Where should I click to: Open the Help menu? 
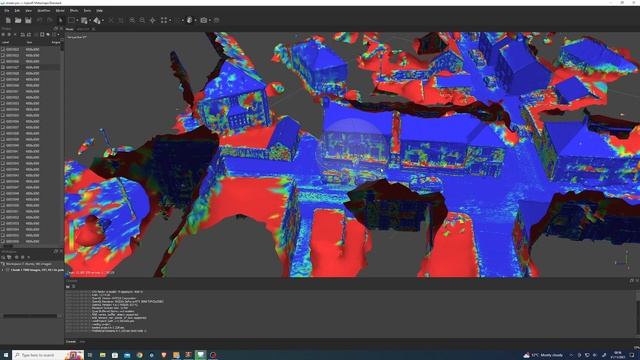pyautogui.click(x=99, y=11)
